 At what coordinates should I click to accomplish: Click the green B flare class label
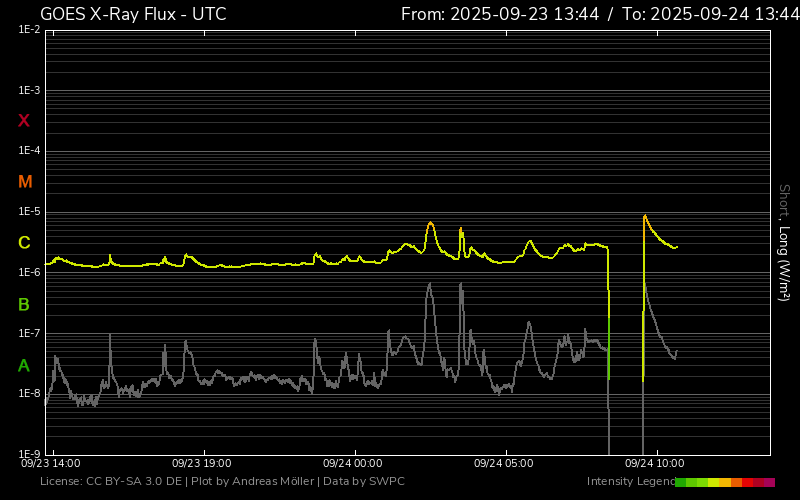[24, 304]
